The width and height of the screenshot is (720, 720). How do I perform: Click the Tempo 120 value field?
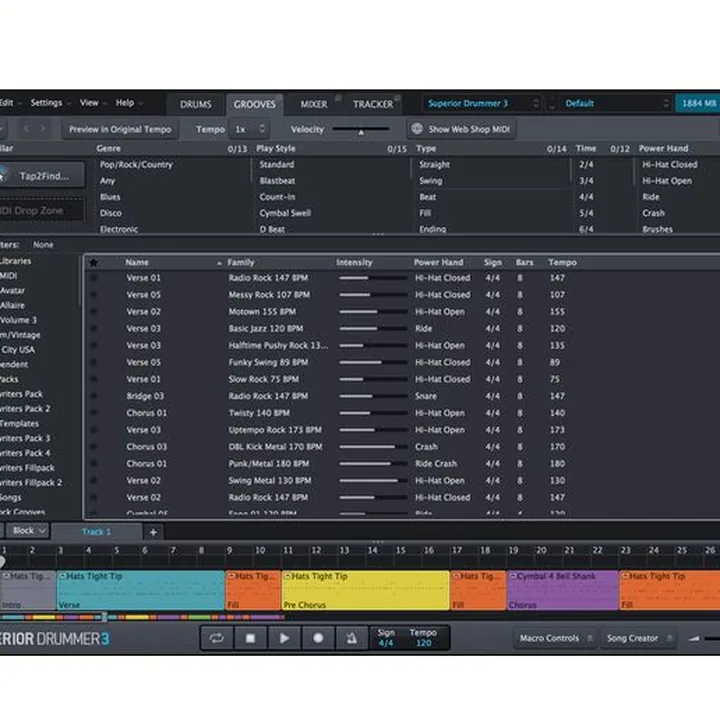click(x=423, y=643)
